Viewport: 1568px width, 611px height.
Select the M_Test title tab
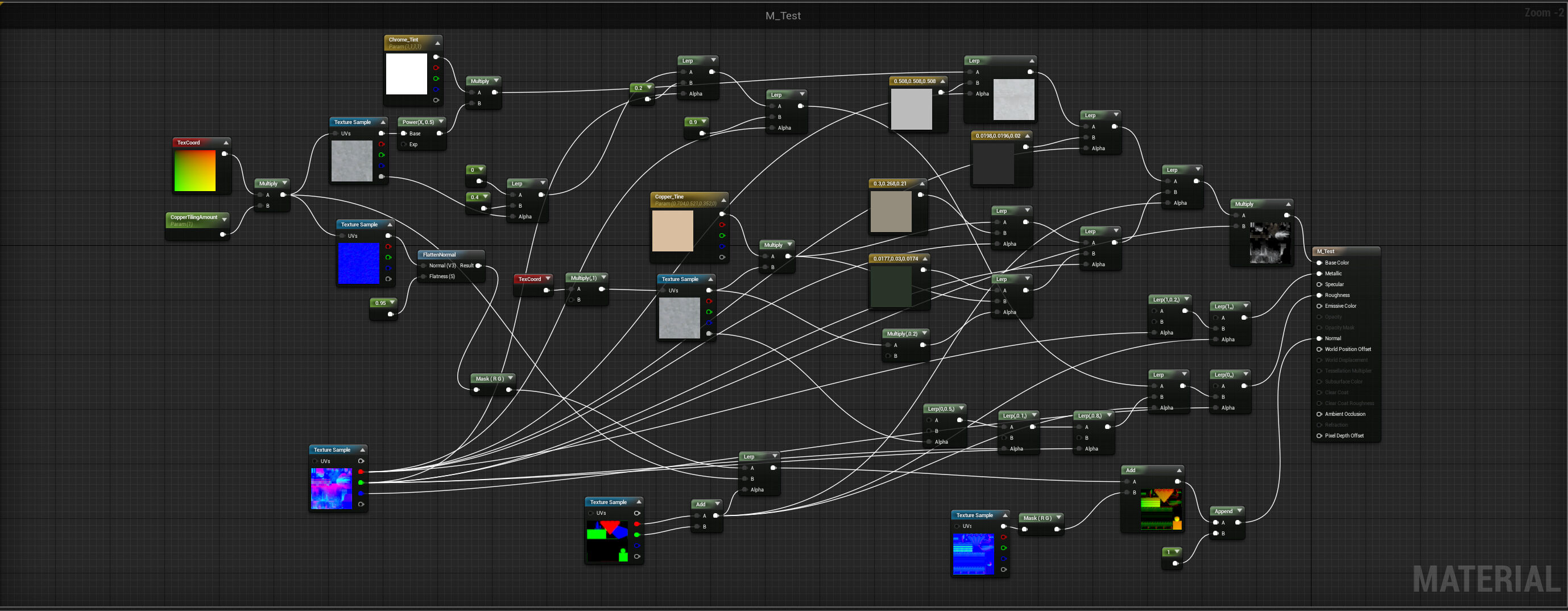click(x=783, y=16)
